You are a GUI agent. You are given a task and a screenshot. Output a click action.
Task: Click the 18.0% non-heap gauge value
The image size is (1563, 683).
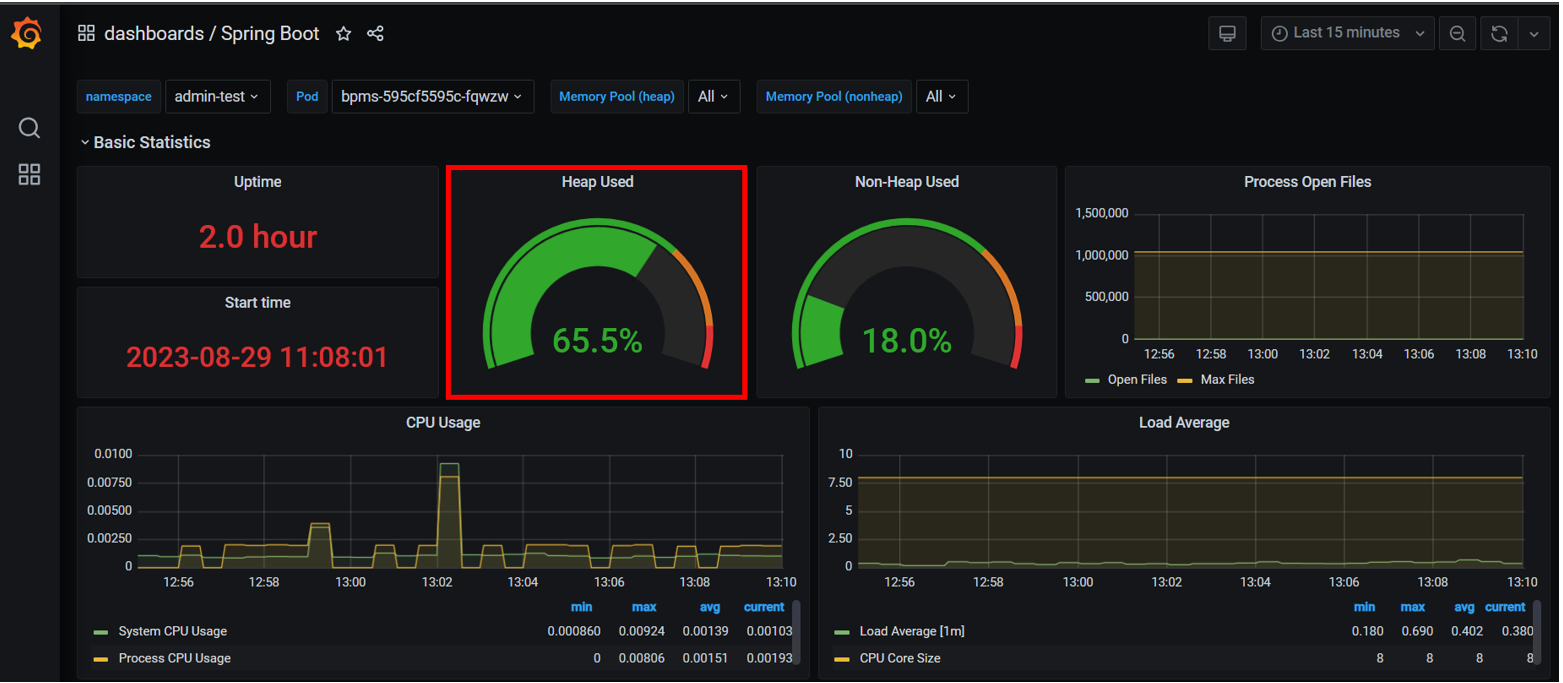pyautogui.click(x=907, y=341)
